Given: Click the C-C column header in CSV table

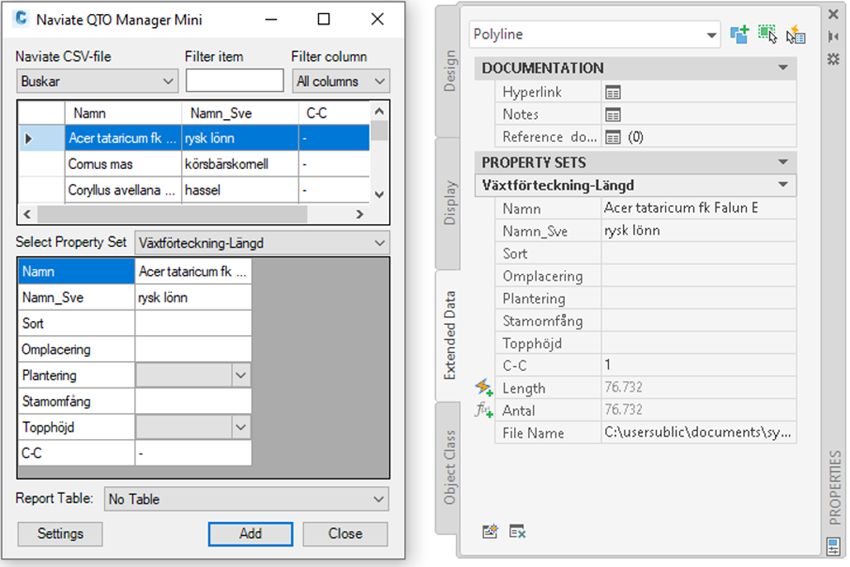Looking at the screenshot, I should (334, 113).
